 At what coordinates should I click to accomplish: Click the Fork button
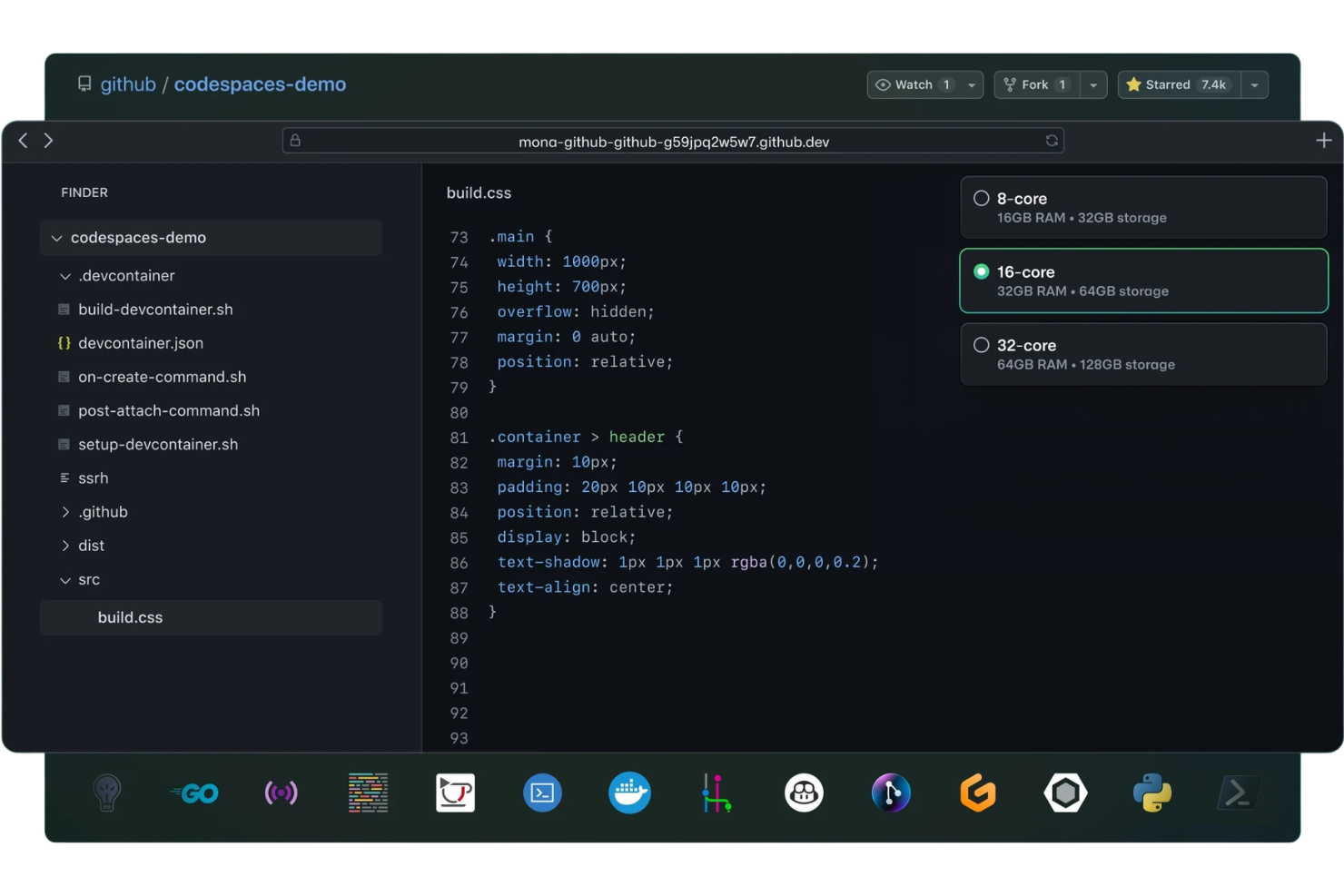(x=1035, y=84)
